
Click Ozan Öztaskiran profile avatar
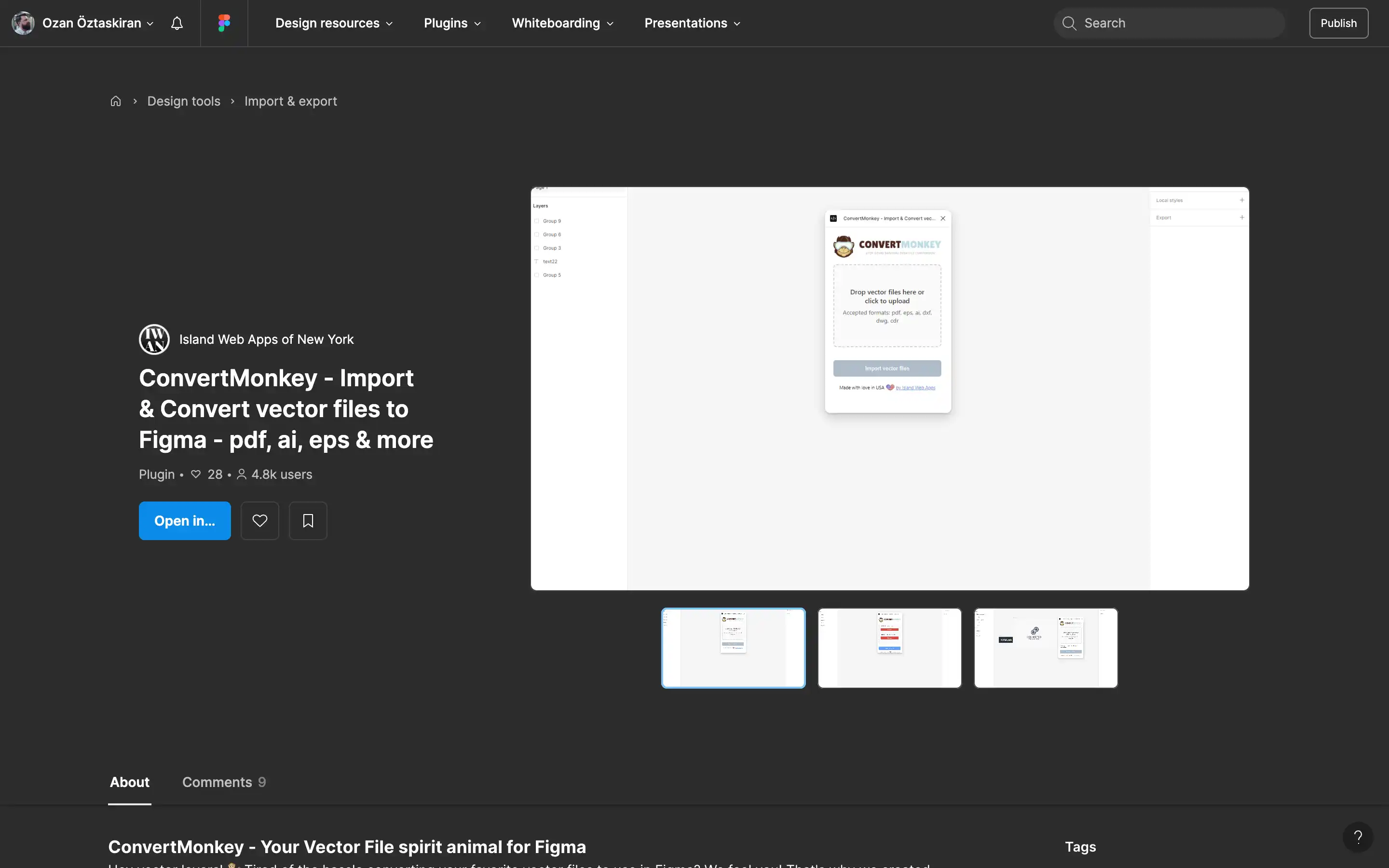[23, 23]
